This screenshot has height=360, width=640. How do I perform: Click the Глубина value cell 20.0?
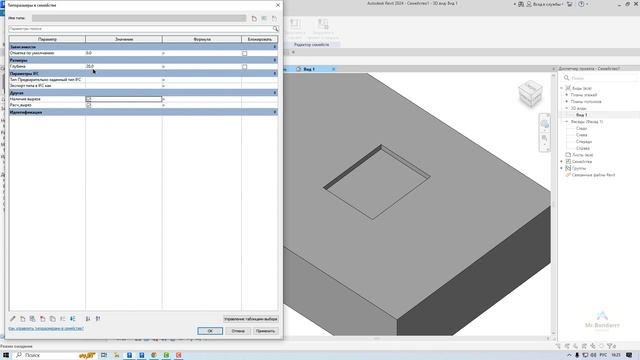coord(124,66)
